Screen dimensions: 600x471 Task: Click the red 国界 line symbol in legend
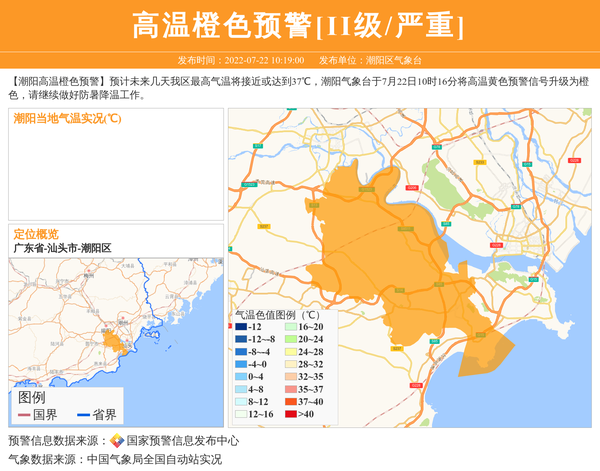[x=24, y=415]
